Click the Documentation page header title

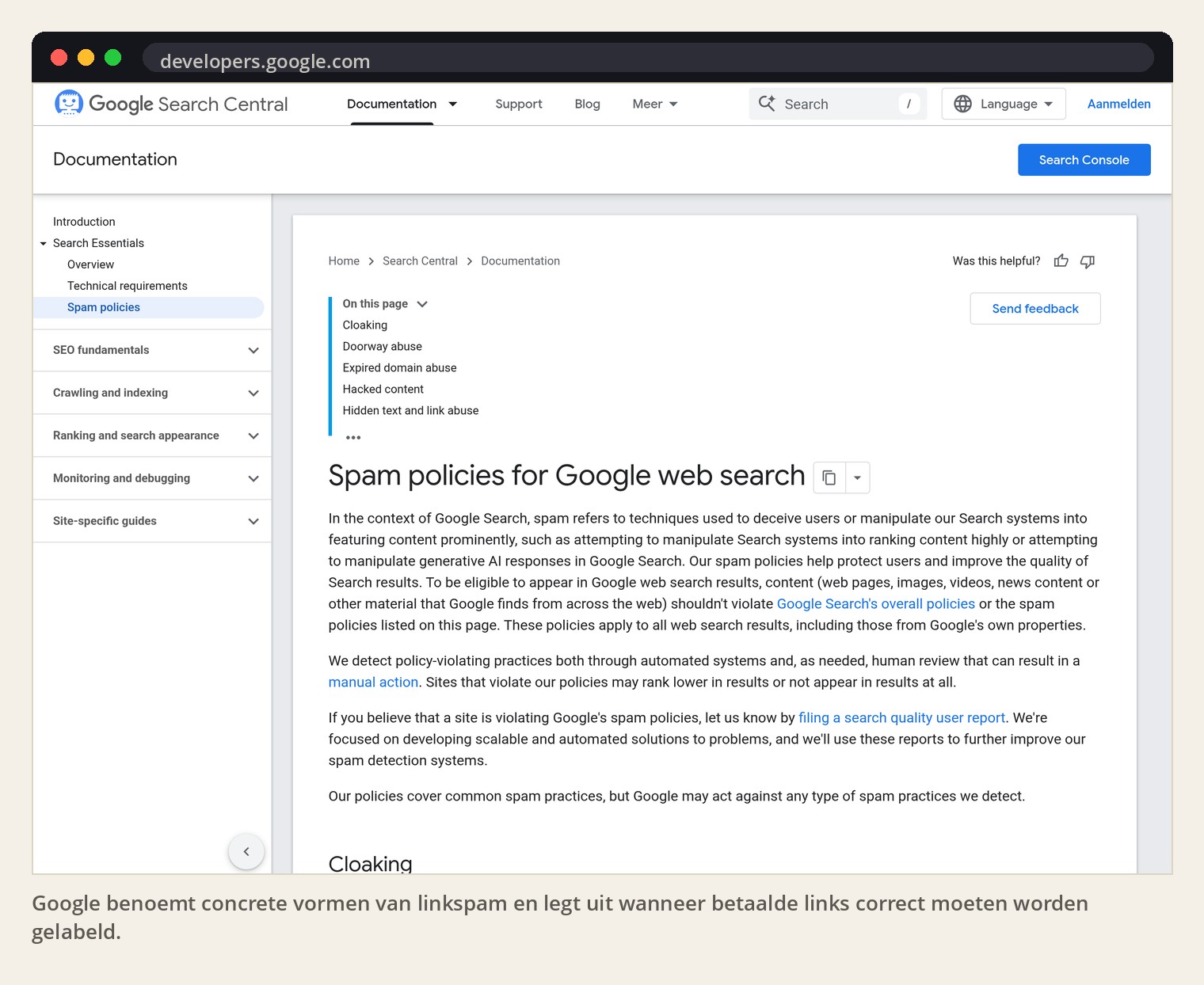pos(115,160)
